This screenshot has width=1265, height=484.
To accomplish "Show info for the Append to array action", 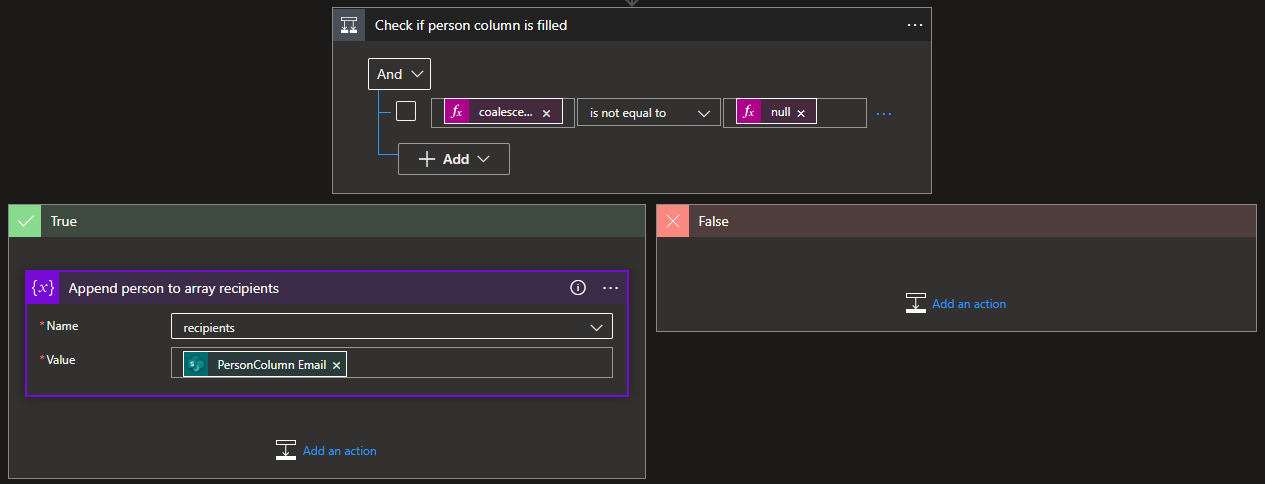I will point(577,288).
